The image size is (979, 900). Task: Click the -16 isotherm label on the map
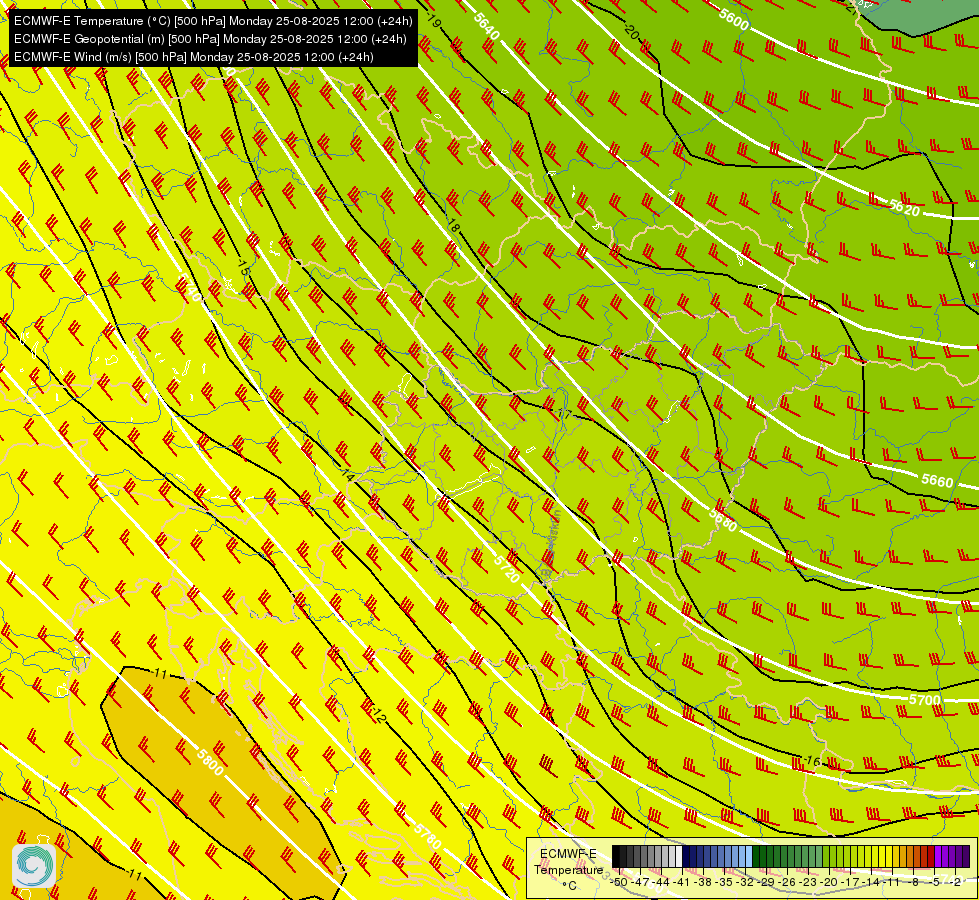point(812,761)
